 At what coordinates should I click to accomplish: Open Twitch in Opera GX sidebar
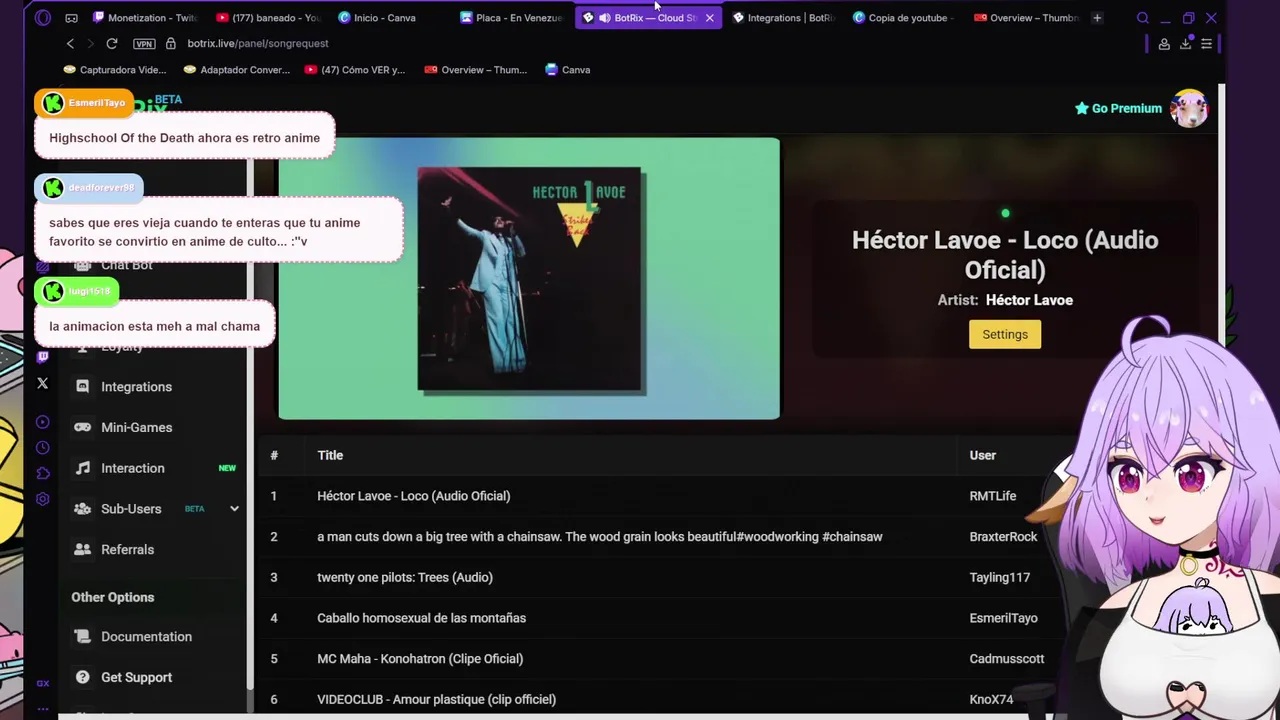pos(42,357)
